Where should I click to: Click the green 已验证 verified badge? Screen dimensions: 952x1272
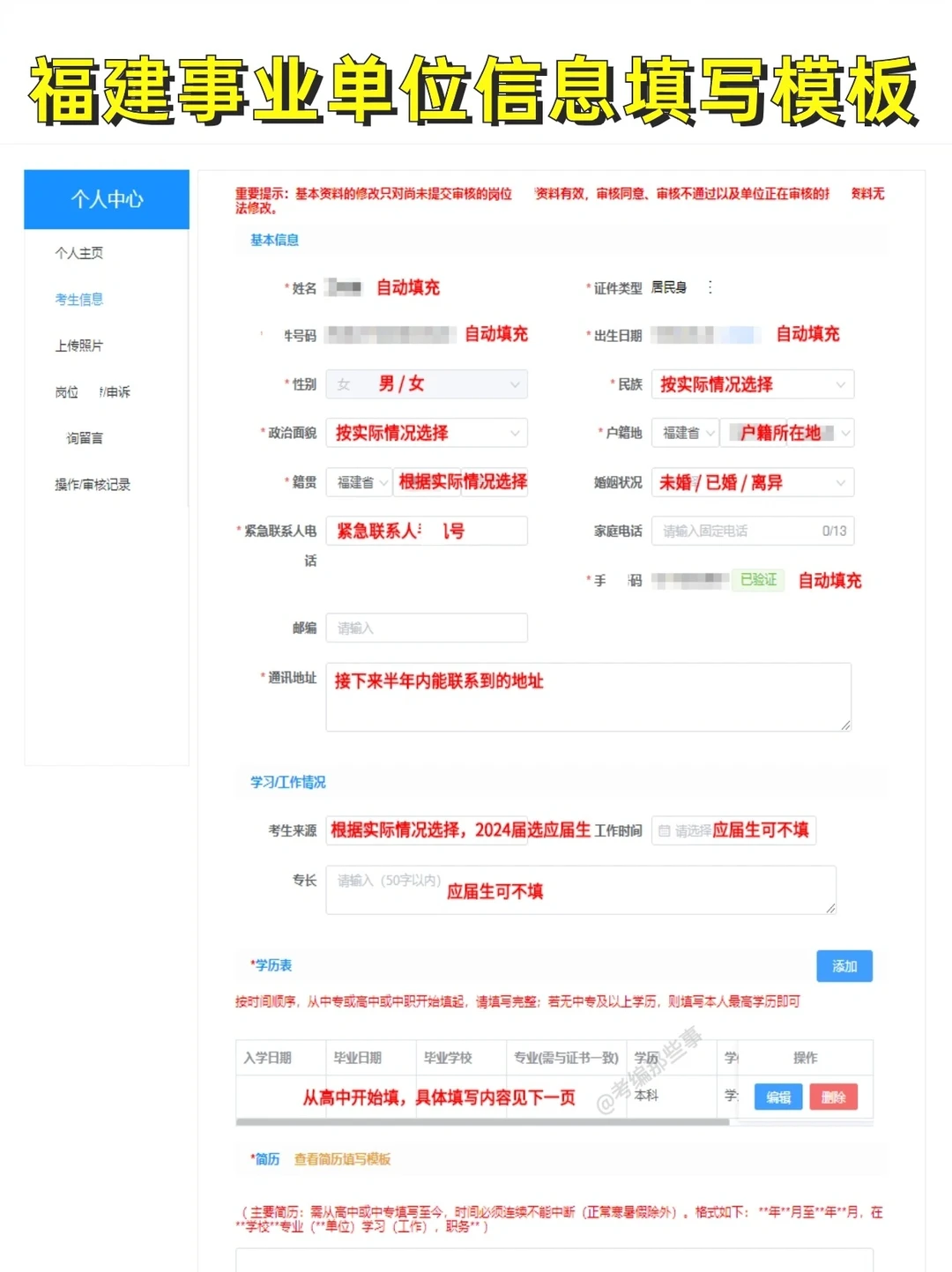coord(759,580)
